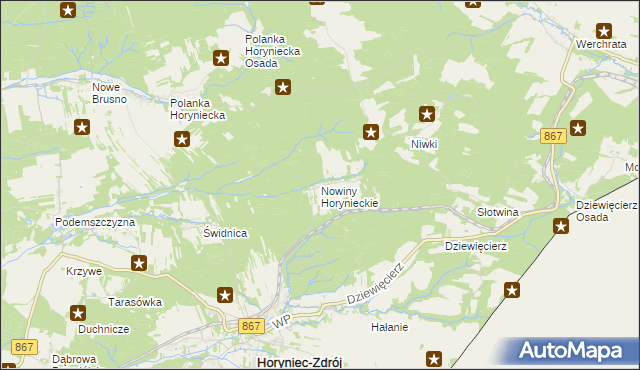Select the Krzywe label
640x370 pixels.
(x=84, y=271)
